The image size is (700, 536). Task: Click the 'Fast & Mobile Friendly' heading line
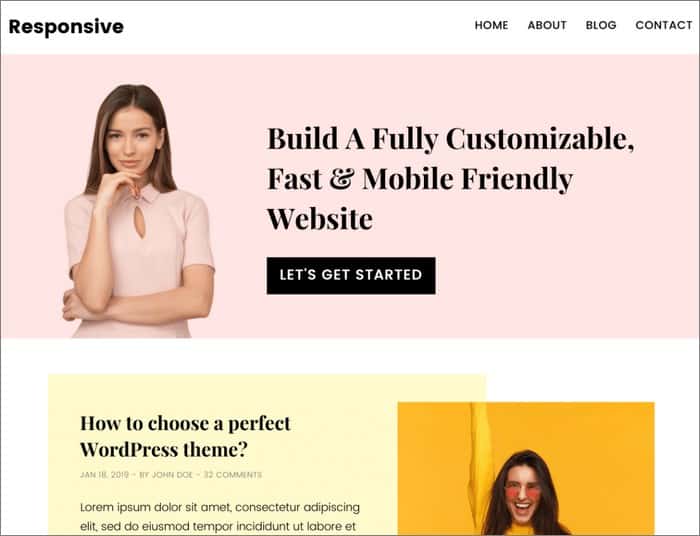click(420, 179)
